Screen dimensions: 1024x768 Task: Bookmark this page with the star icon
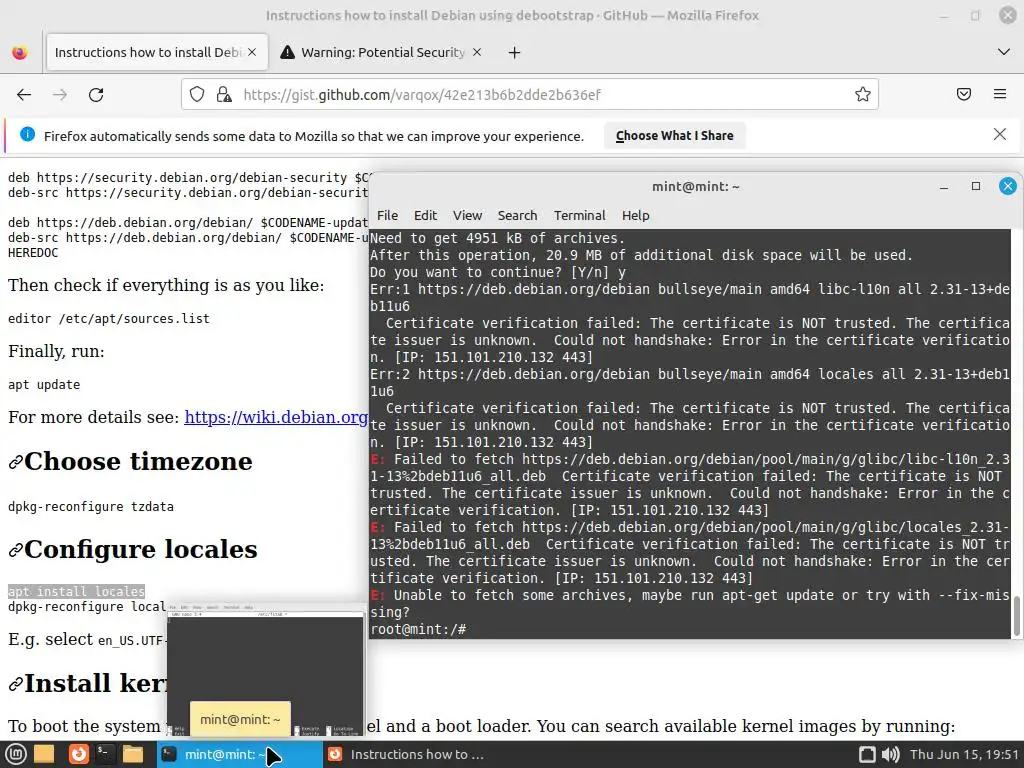(863, 95)
